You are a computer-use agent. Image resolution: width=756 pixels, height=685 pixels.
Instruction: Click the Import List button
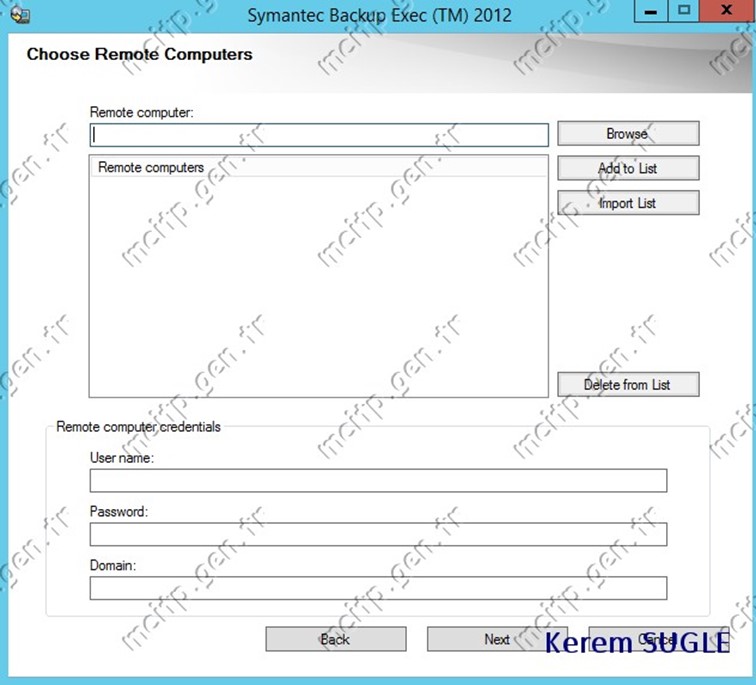pos(628,203)
